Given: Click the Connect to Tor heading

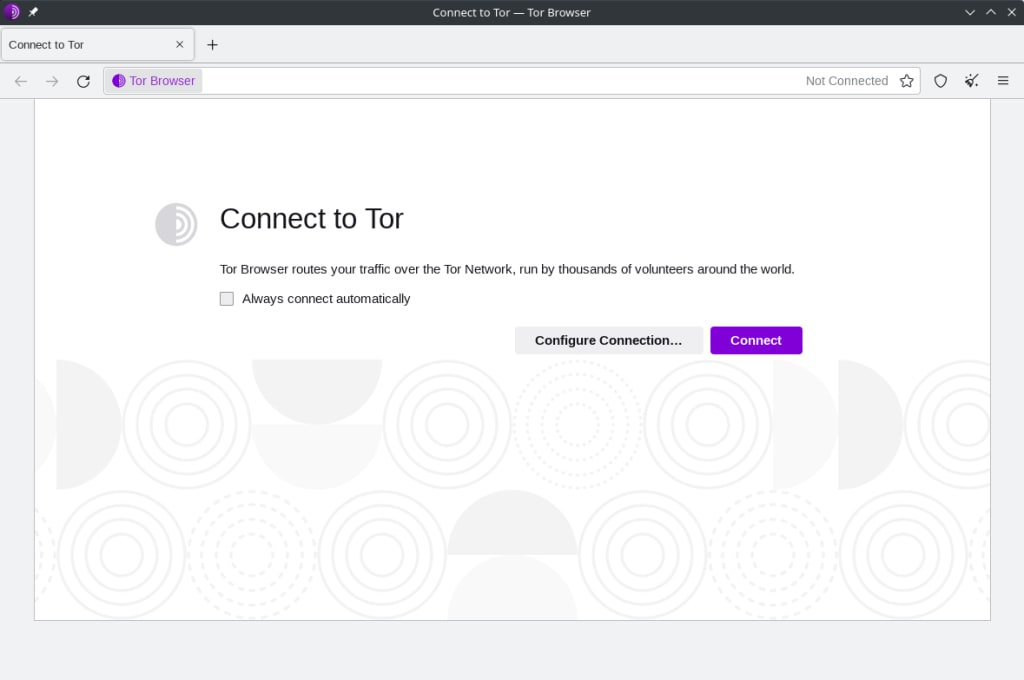Looking at the screenshot, I should [312, 219].
